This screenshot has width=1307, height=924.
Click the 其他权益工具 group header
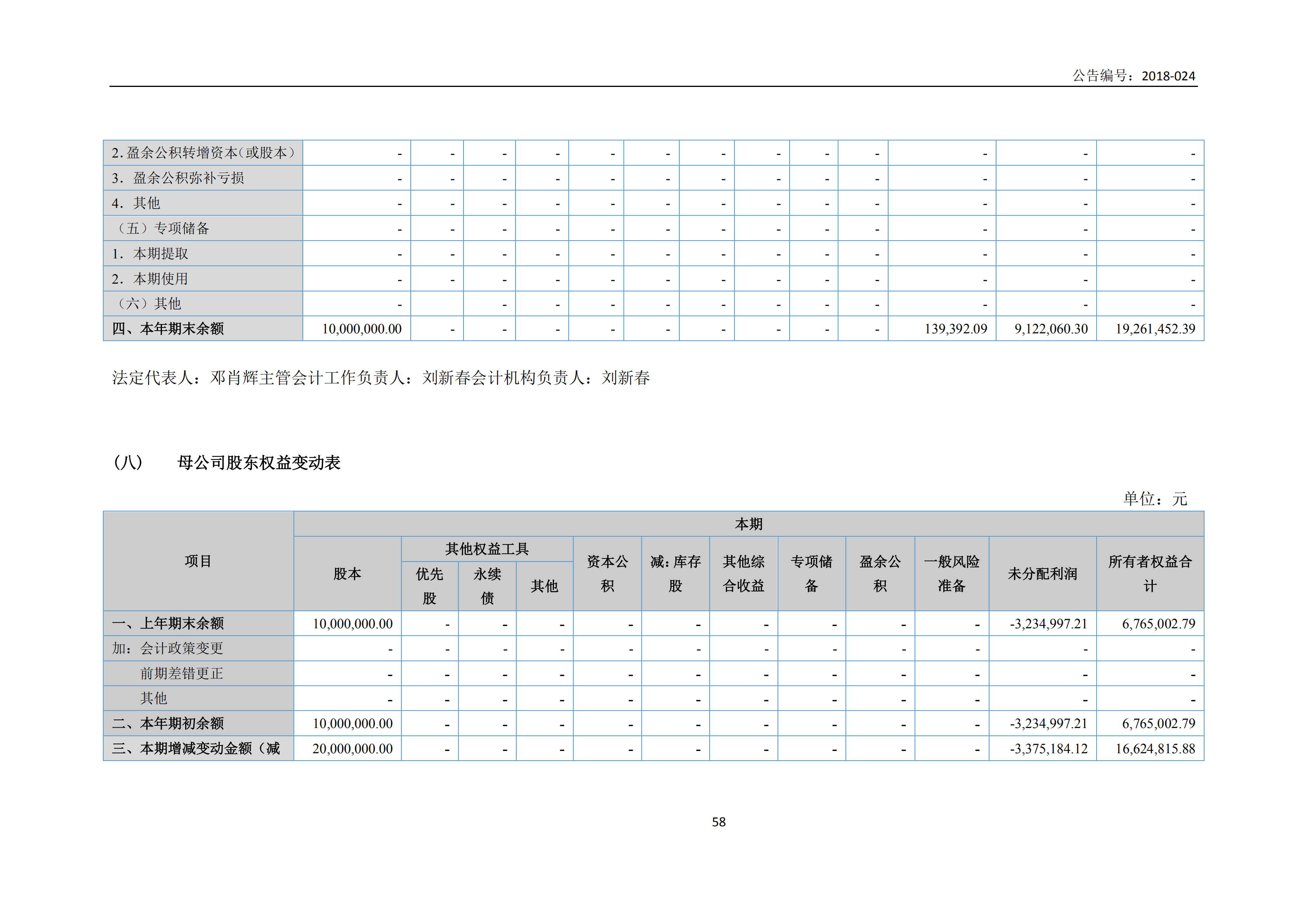[487, 549]
